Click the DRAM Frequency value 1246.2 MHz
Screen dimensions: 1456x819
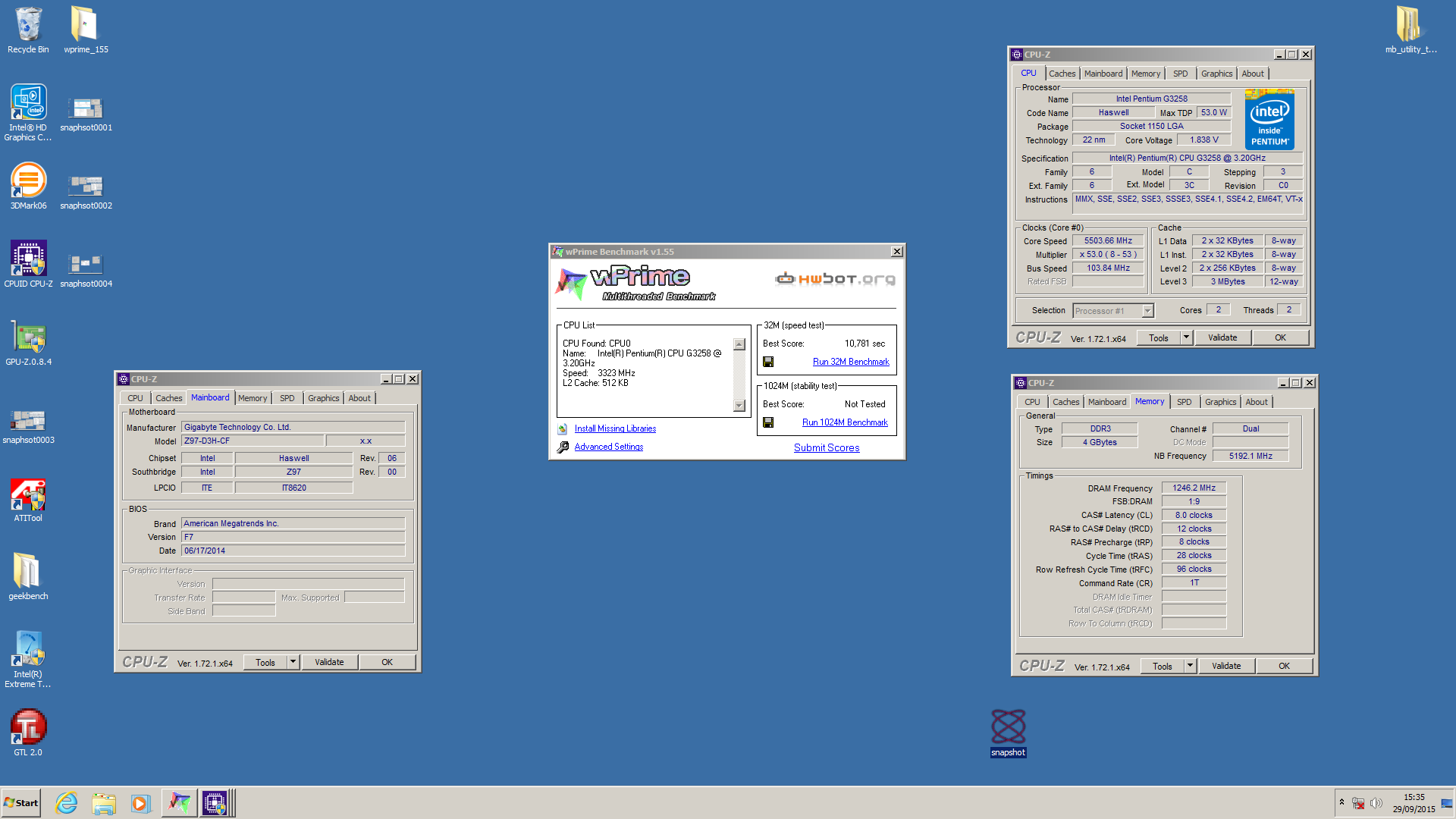tap(1194, 488)
